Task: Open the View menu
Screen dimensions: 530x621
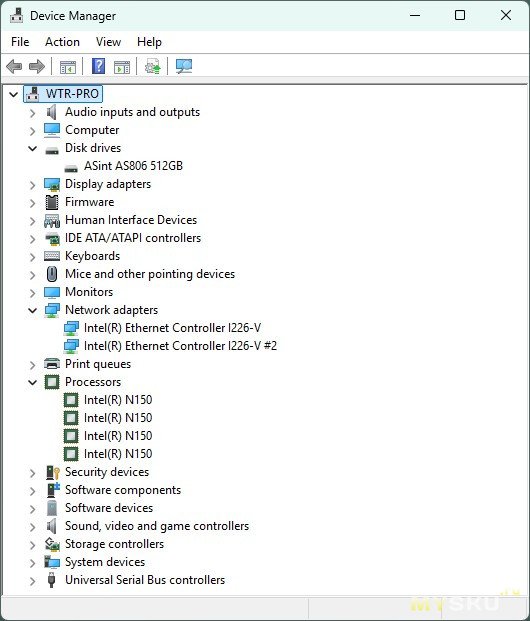Action: 108,42
